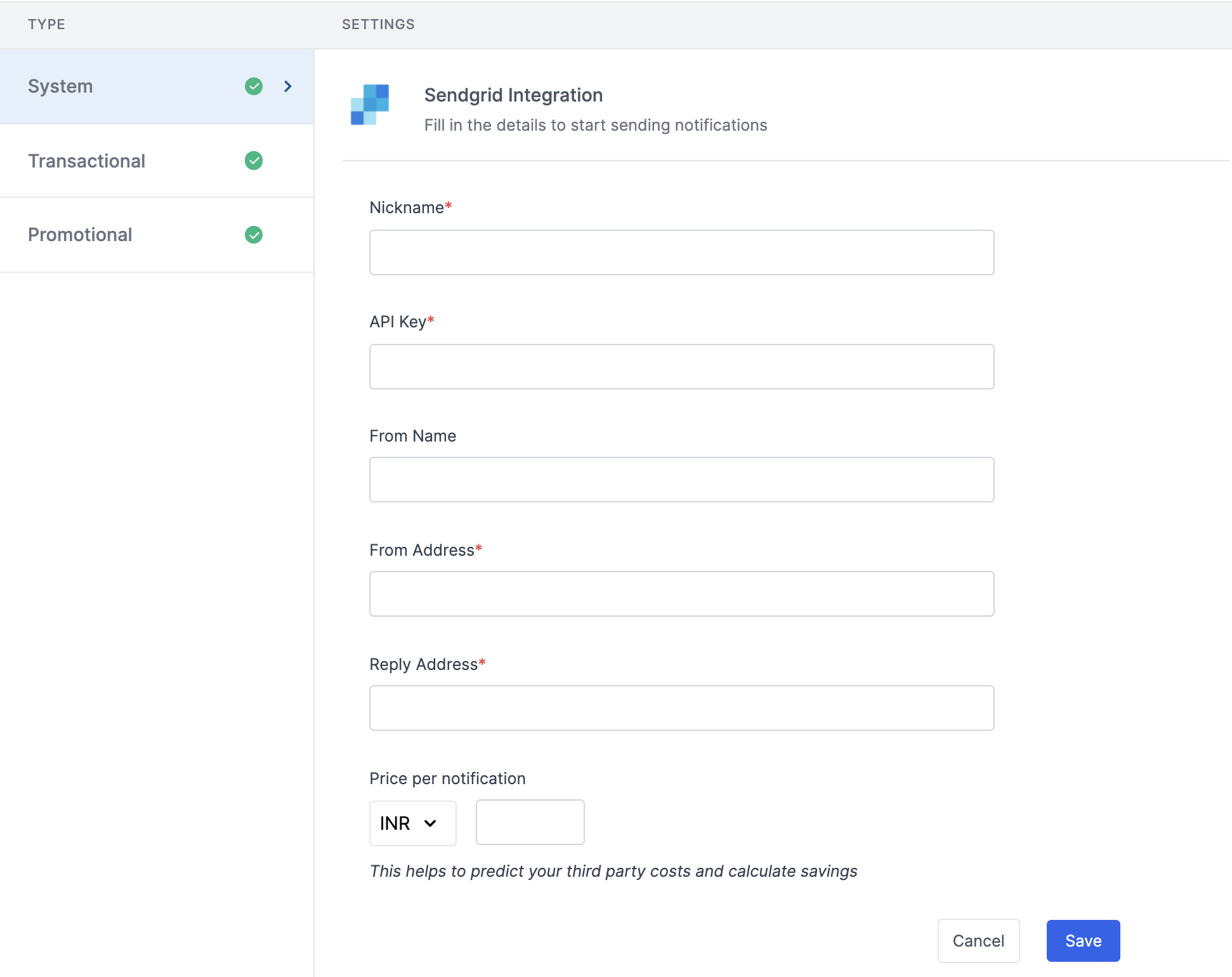Focus the From Name input field
Screen dimensions: 1232x977
(x=681, y=480)
